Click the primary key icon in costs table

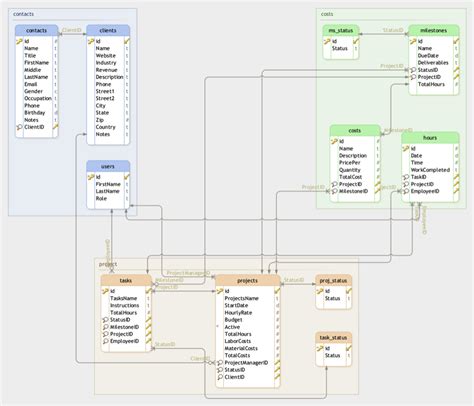tap(334, 141)
